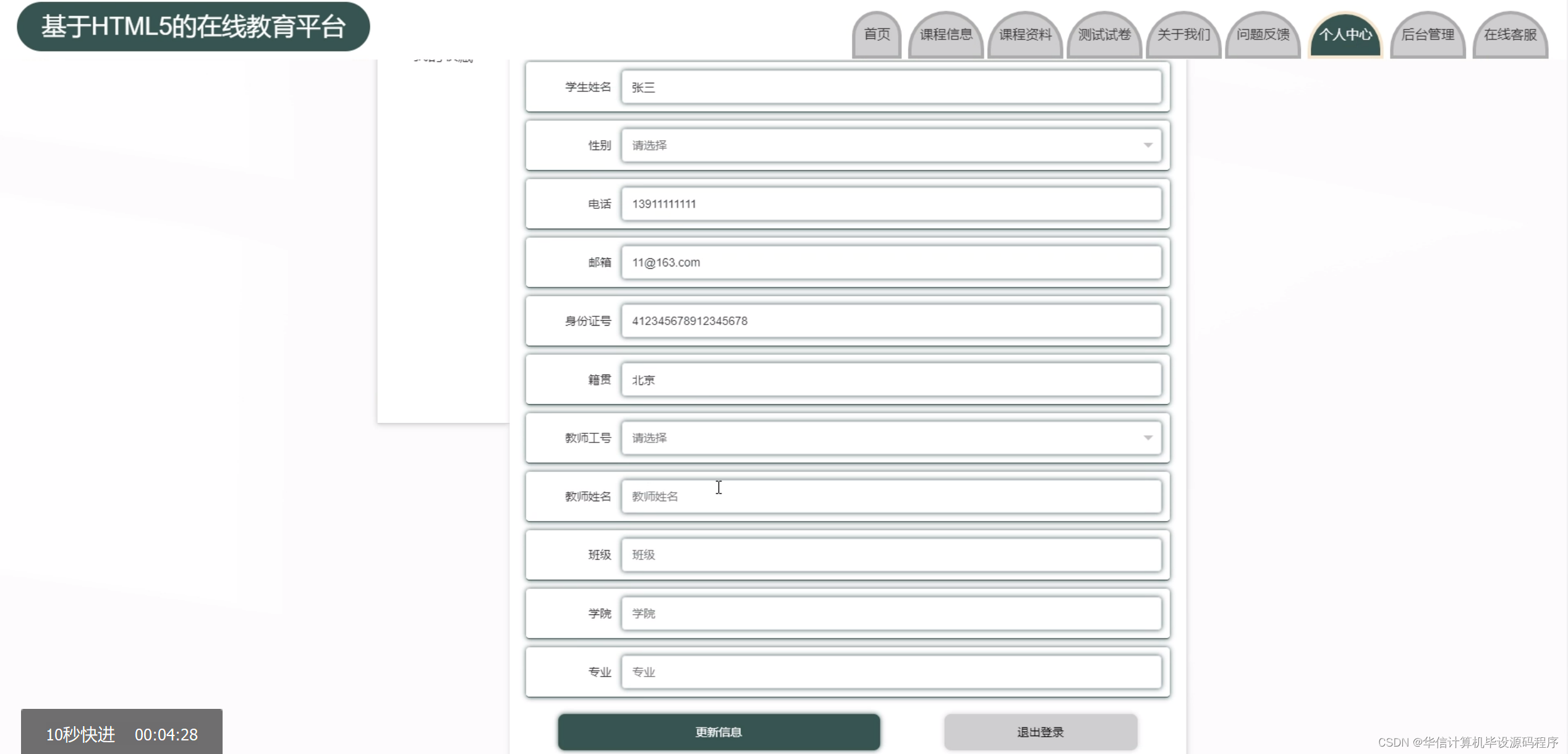Visit the 问题反馈 feedback section
The image size is (1568, 754).
click(x=1263, y=35)
